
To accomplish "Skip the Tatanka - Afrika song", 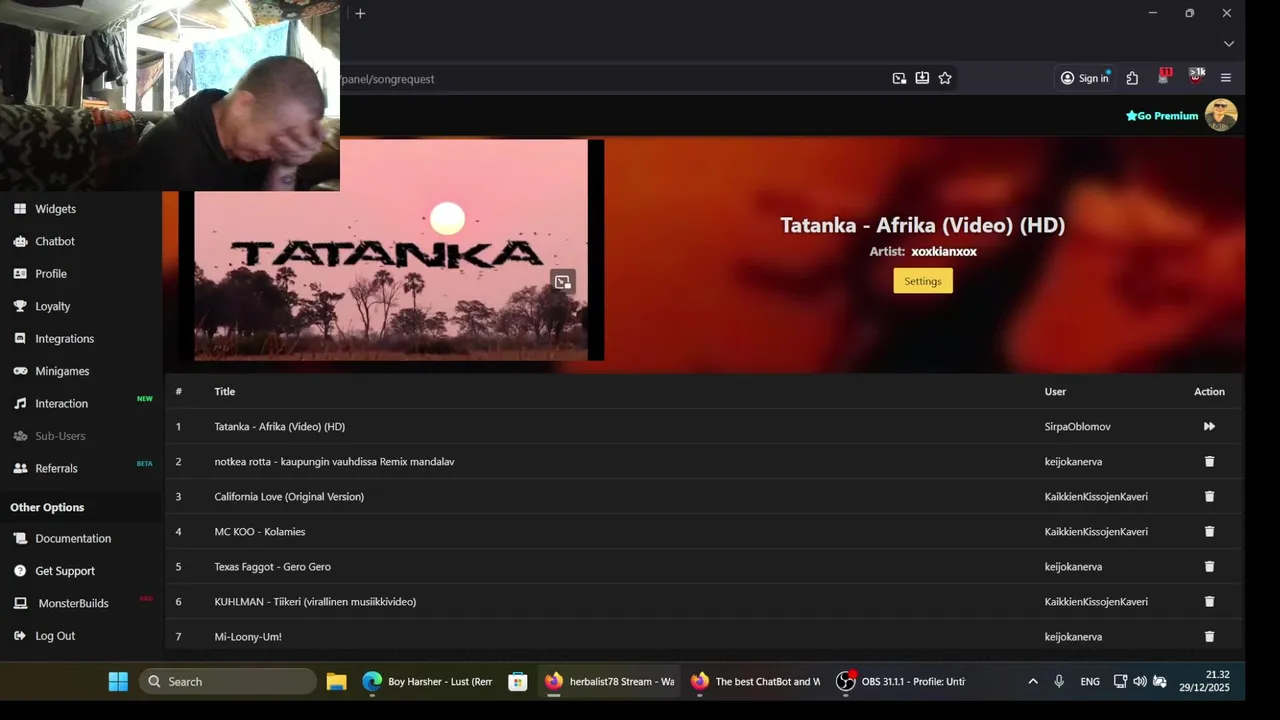I will pyautogui.click(x=1209, y=426).
